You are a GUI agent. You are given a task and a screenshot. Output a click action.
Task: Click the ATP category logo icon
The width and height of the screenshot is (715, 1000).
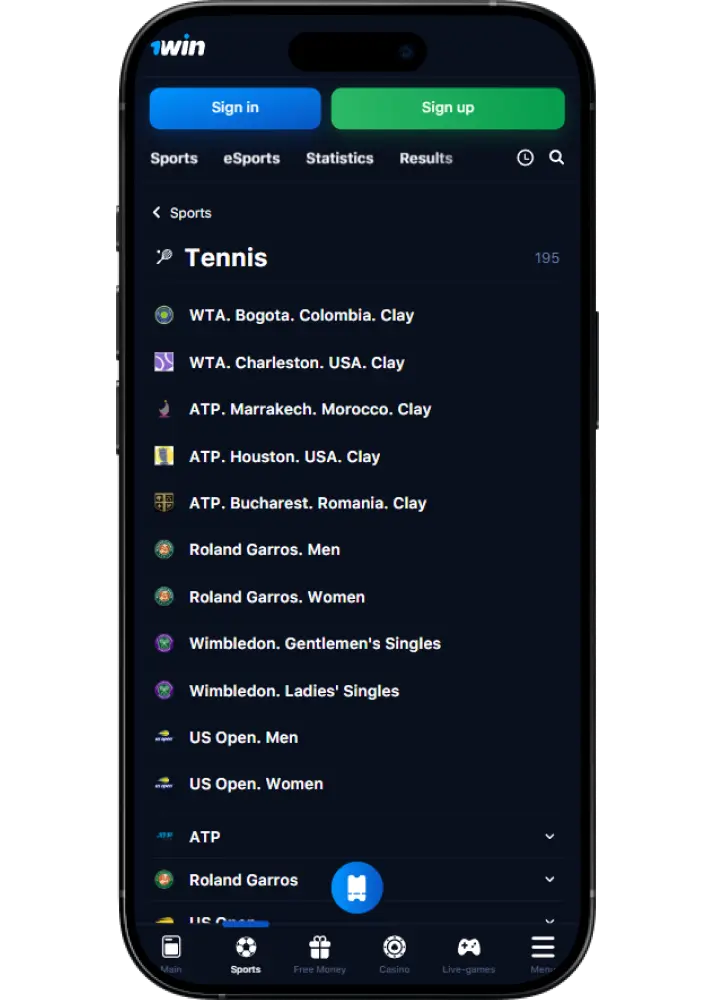point(165,835)
